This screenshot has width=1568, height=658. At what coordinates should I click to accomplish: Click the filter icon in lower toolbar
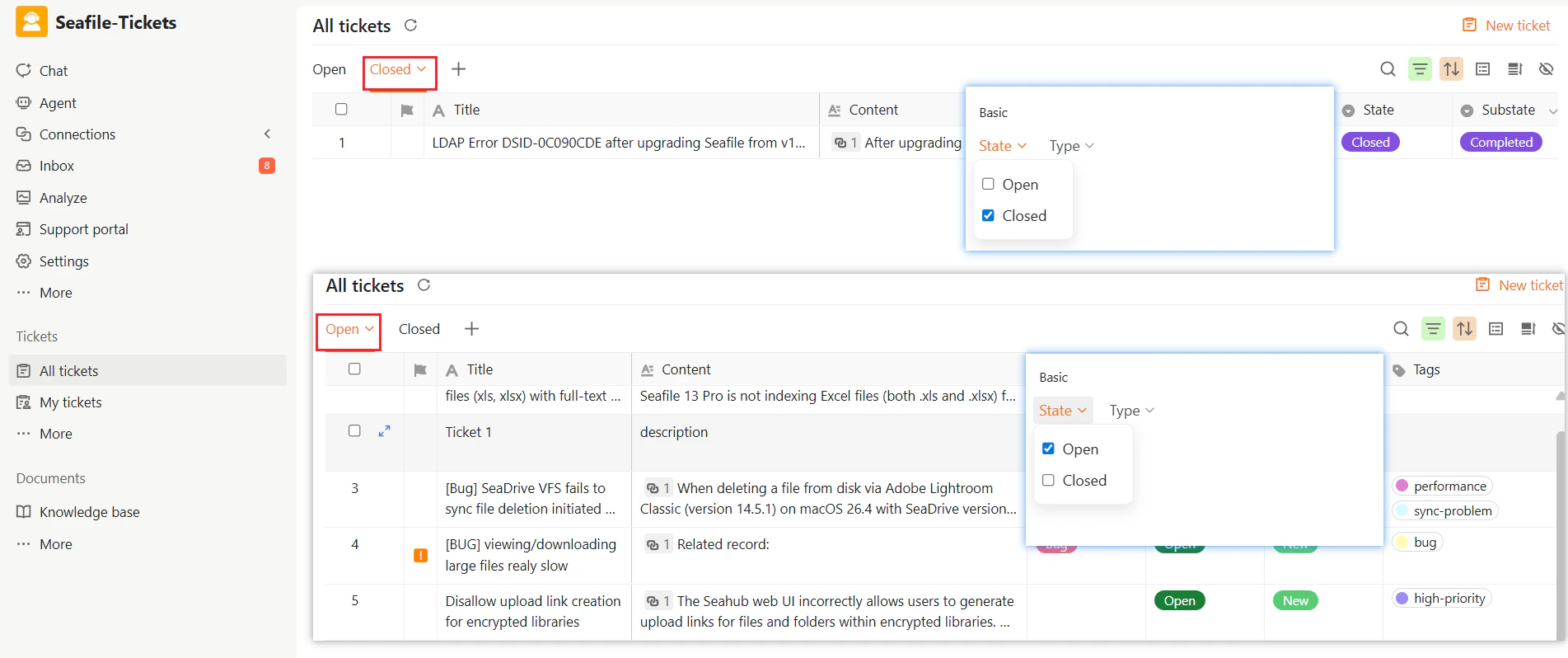point(1433,329)
